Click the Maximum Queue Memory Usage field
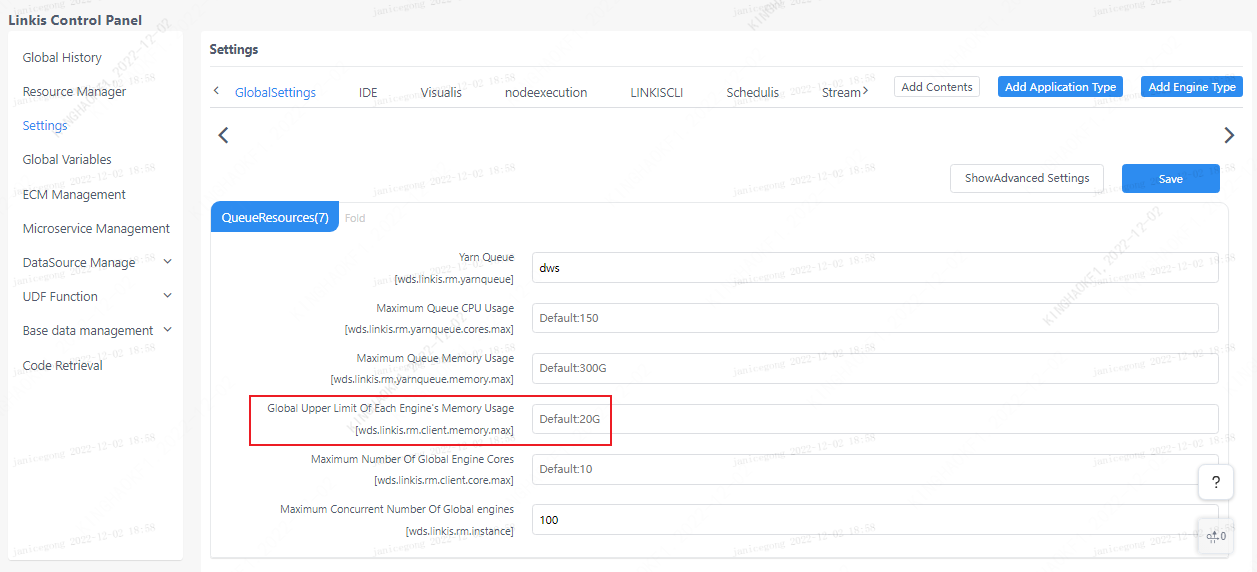Viewport: 1257px width, 572px height. tap(874, 368)
